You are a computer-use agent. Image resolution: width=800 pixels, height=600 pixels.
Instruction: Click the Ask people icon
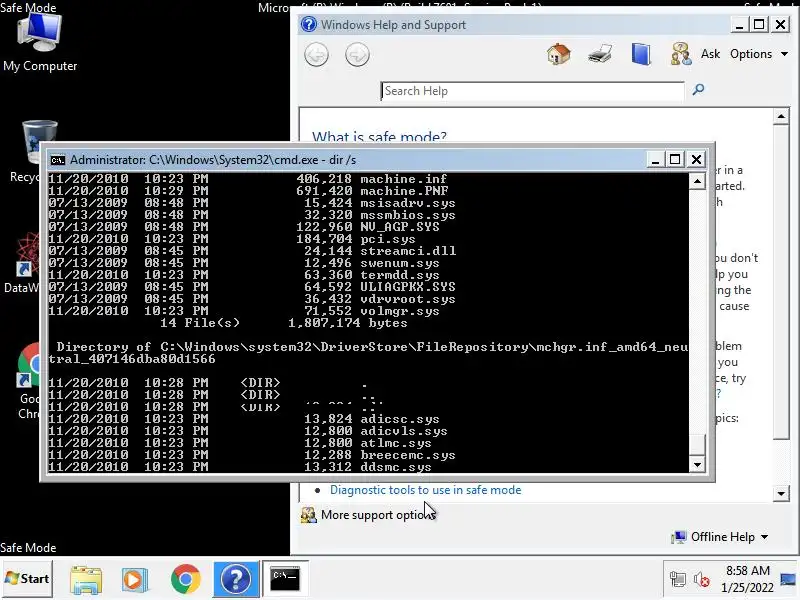coord(681,54)
